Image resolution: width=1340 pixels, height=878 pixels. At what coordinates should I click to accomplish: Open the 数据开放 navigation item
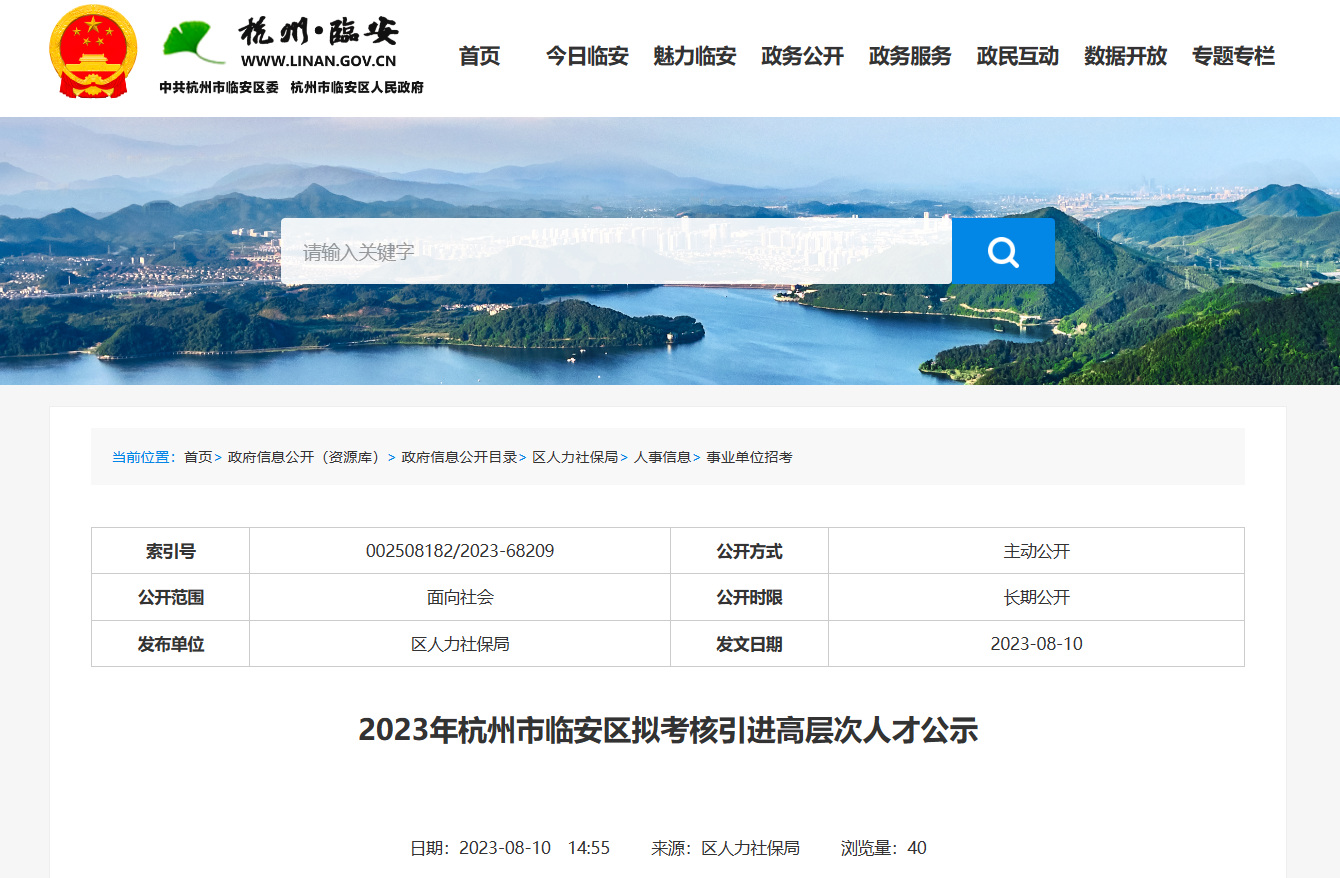[1126, 57]
